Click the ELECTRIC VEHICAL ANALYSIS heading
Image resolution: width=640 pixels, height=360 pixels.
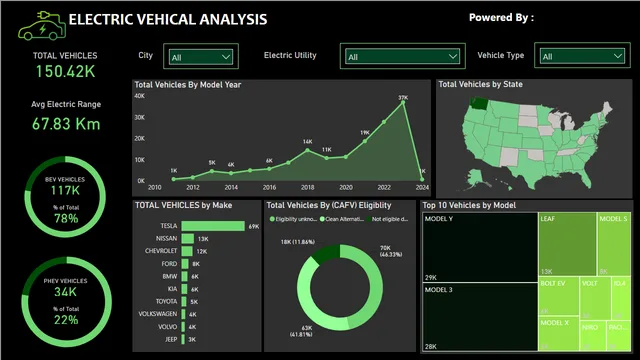pyautogui.click(x=168, y=20)
